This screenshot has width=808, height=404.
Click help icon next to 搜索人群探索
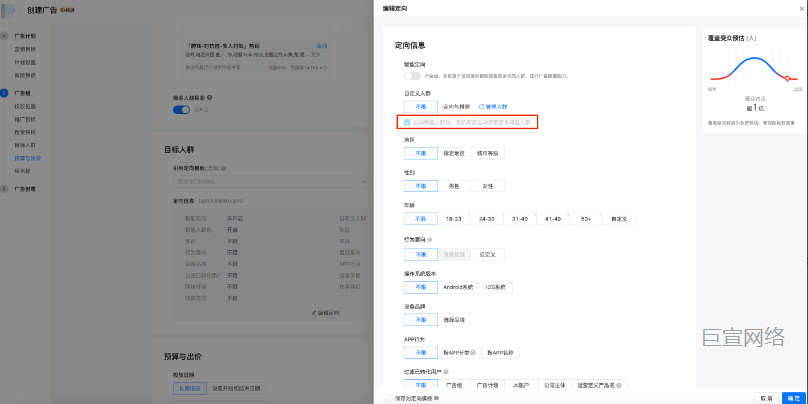point(210,97)
